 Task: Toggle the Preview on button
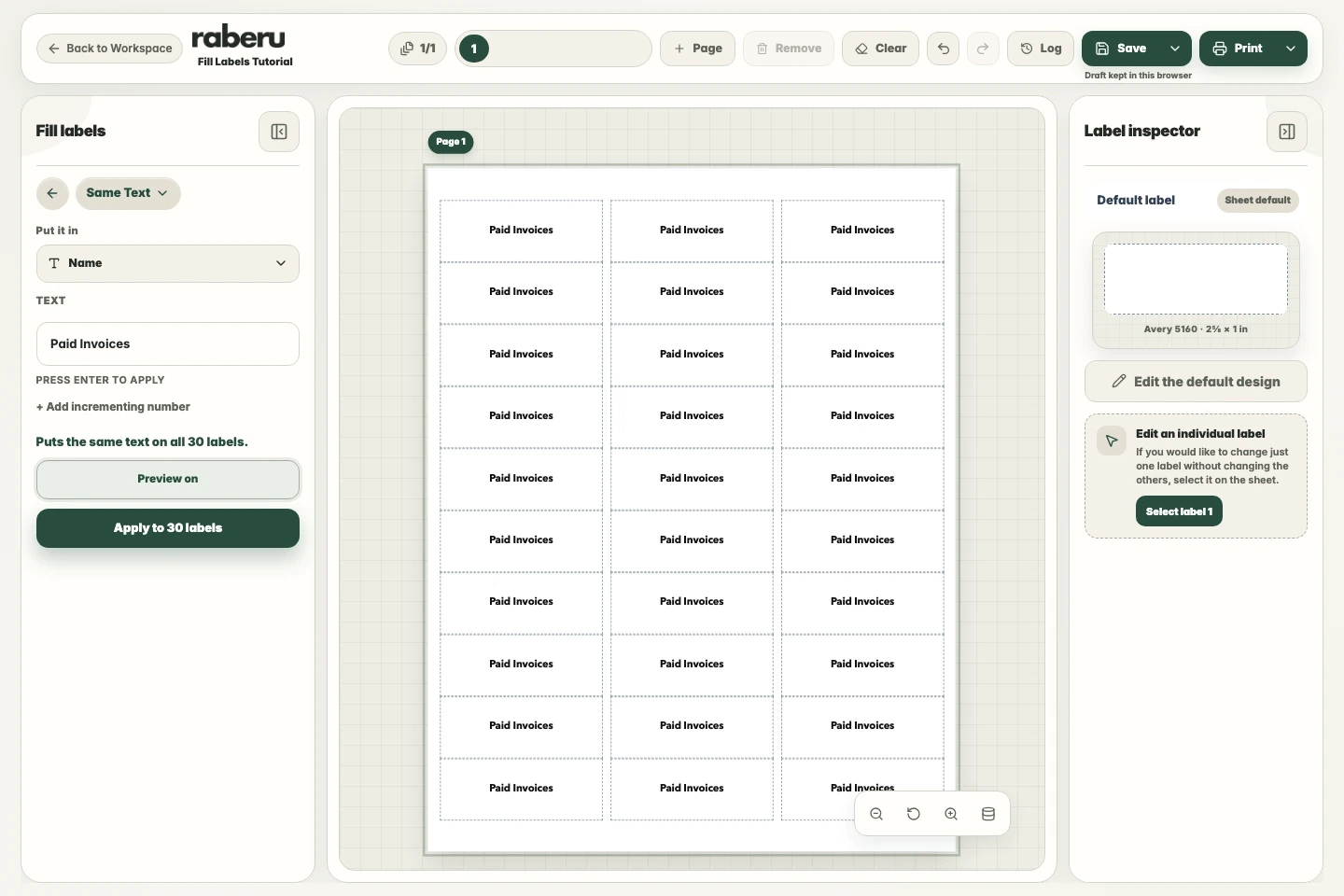[168, 480]
